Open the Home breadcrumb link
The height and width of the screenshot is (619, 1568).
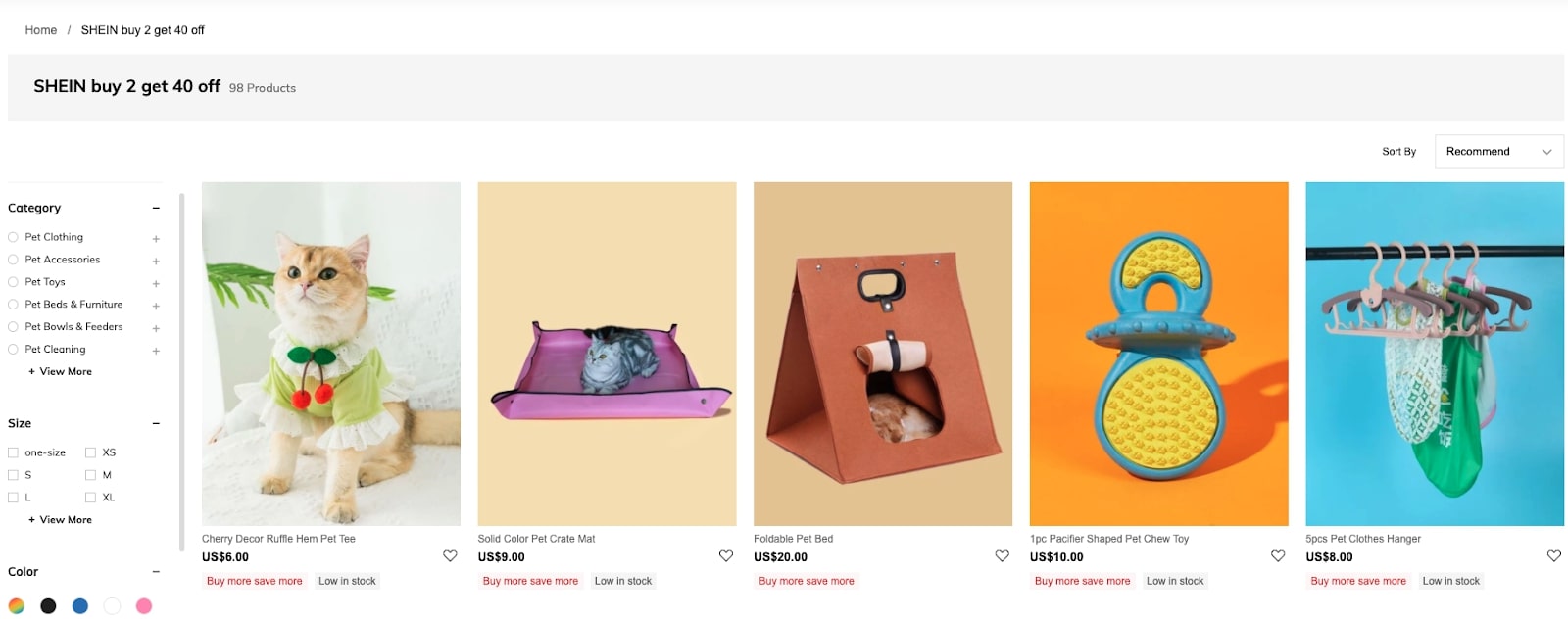pyautogui.click(x=40, y=29)
